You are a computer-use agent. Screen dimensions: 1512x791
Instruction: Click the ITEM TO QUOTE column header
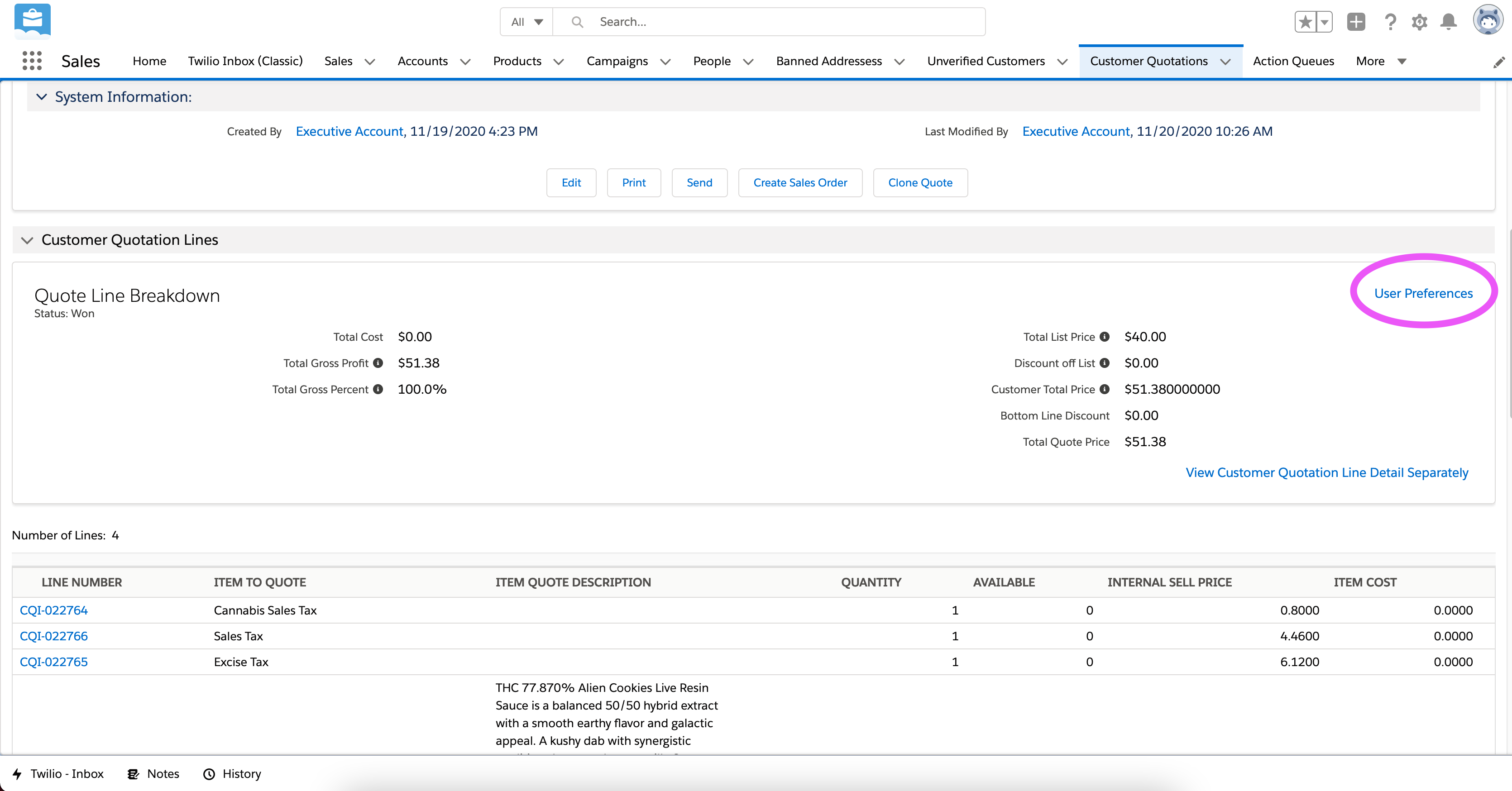pos(260,582)
